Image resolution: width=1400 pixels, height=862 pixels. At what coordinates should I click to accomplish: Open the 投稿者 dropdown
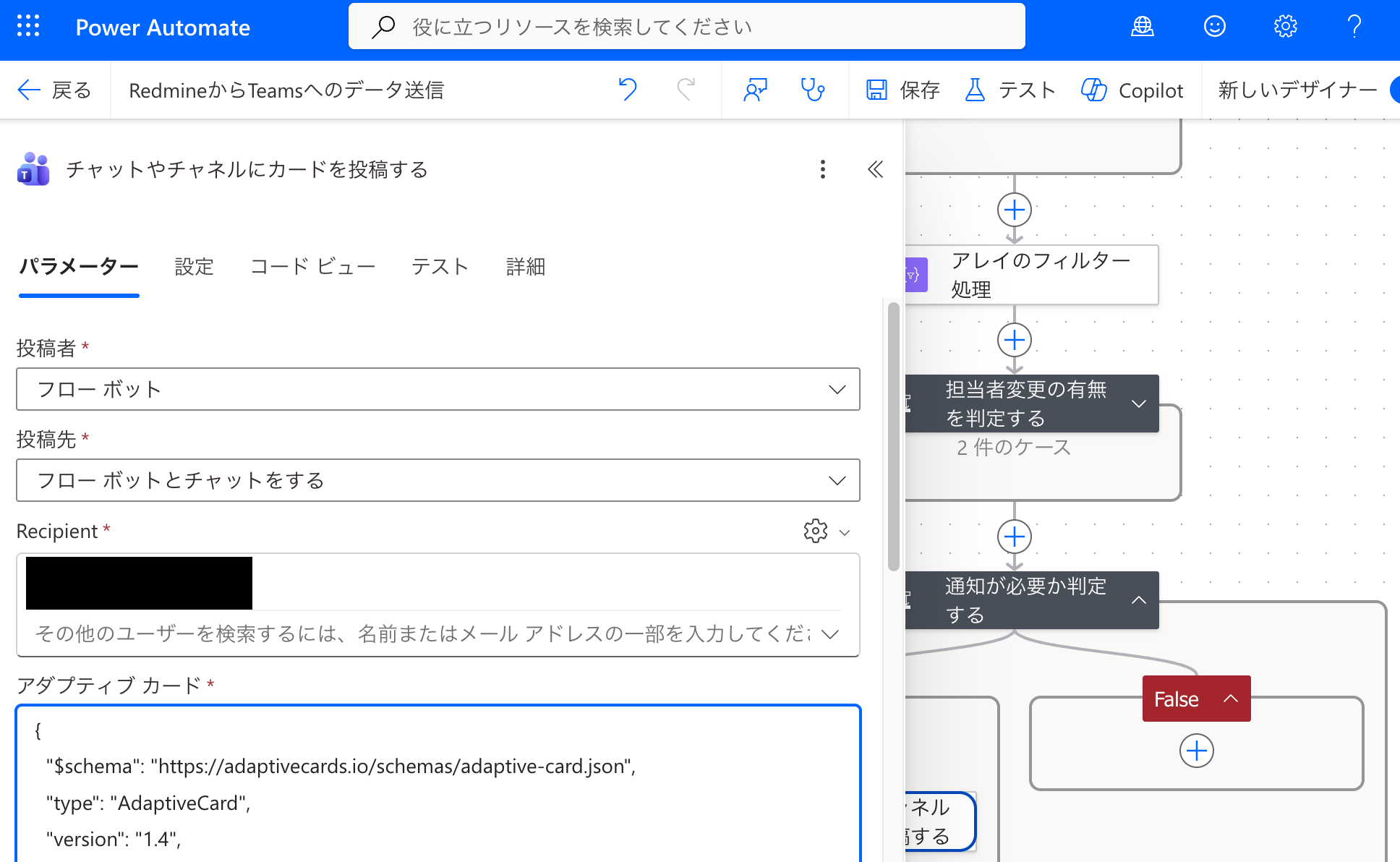(438, 389)
